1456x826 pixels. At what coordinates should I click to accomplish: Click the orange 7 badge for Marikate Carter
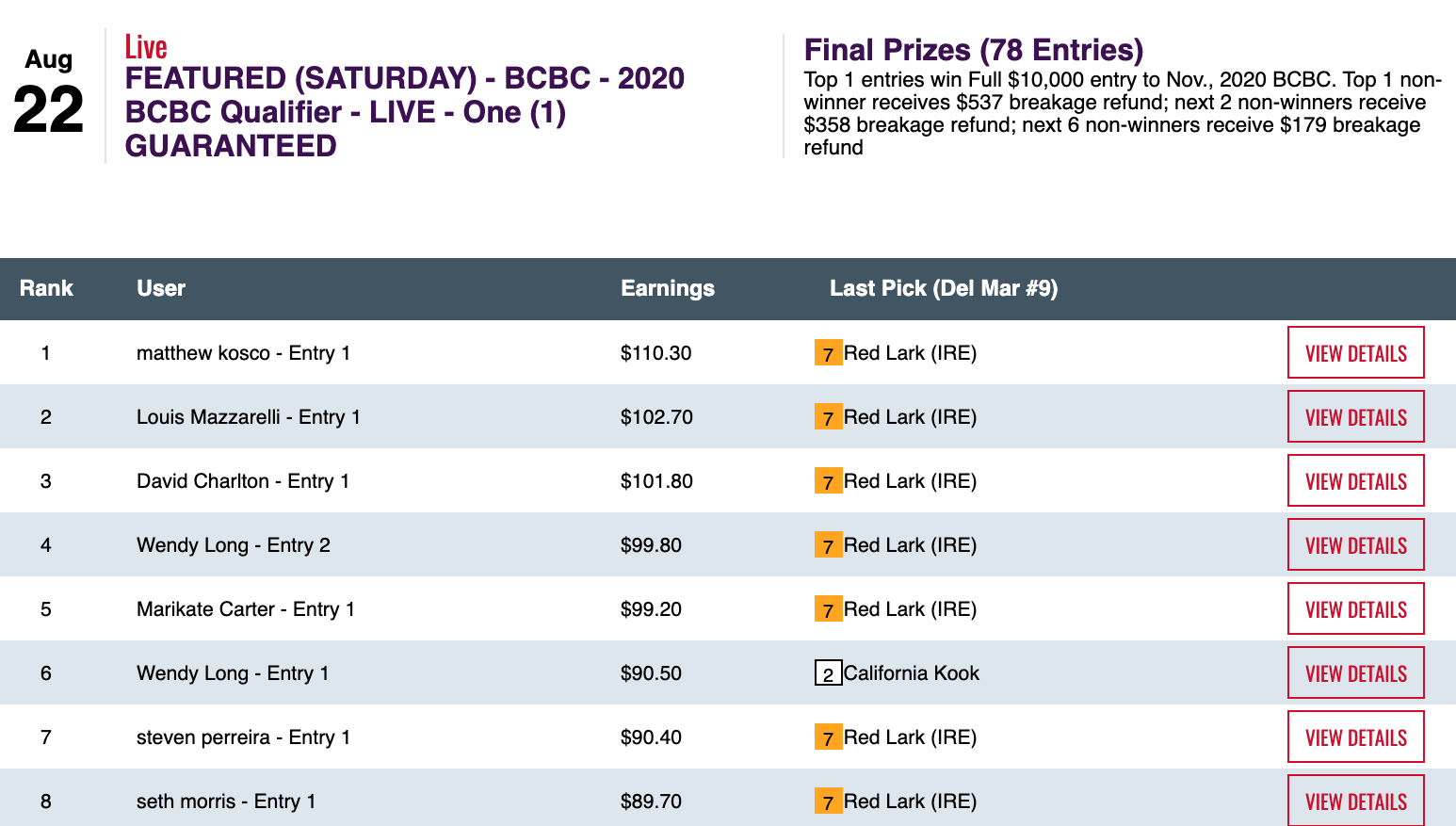point(828,609)
